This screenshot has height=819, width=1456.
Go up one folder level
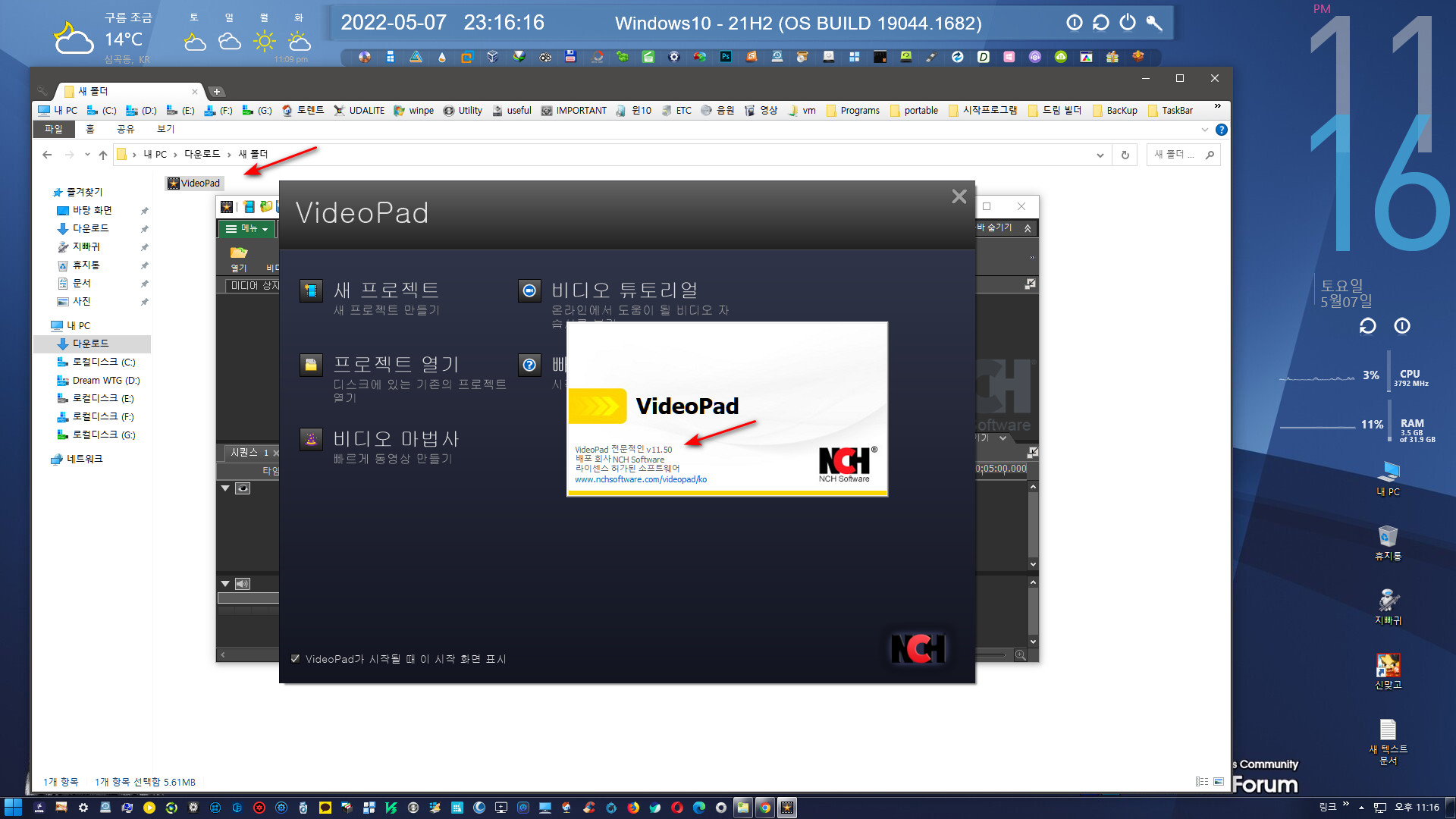(x=103, y=155)
